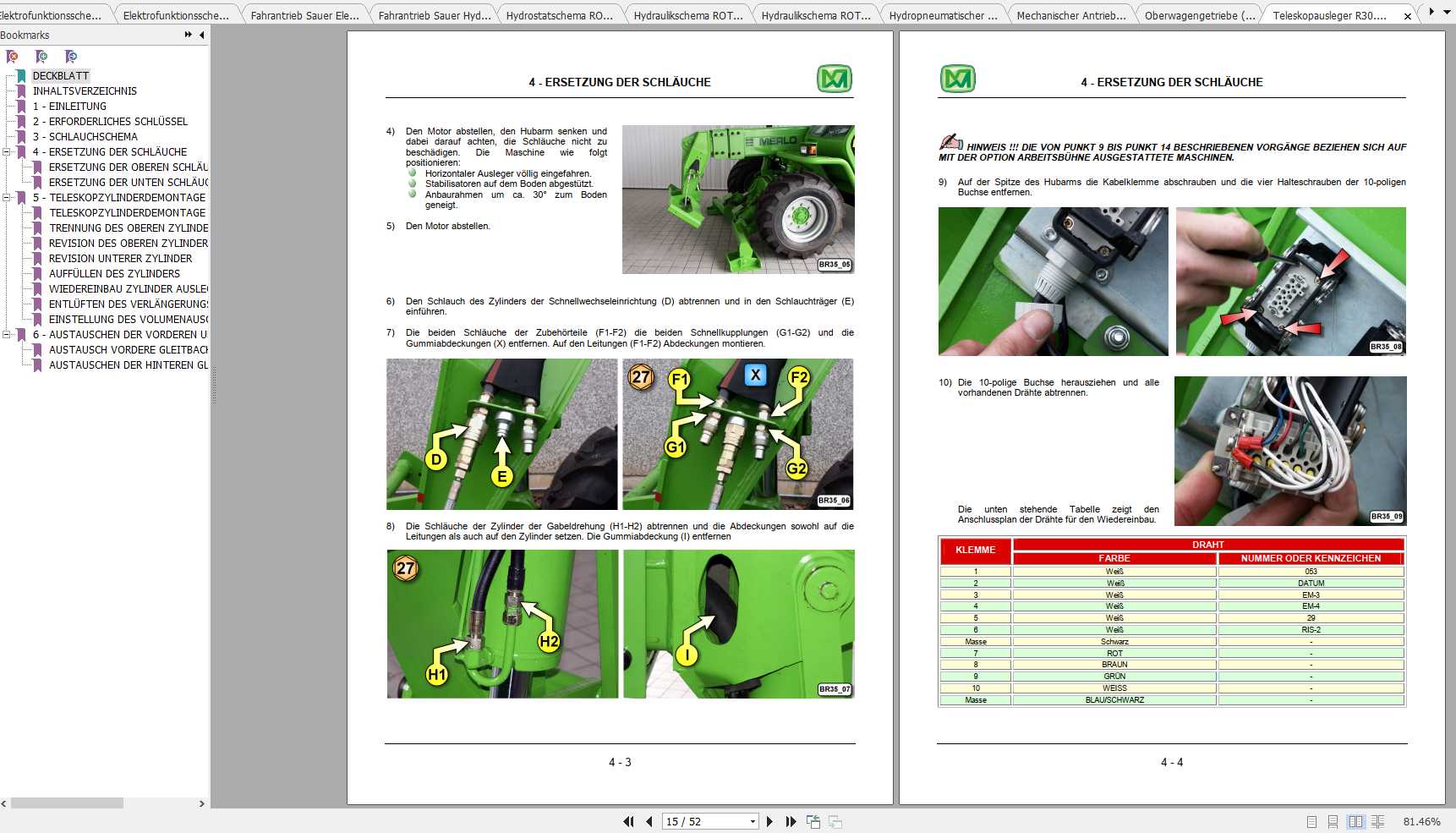Viewport: 1456px width, 833px height.
Task: Click the BR35_05 machine photo on page 4-3
Action: pyautogui.click(x=738, y=200)
